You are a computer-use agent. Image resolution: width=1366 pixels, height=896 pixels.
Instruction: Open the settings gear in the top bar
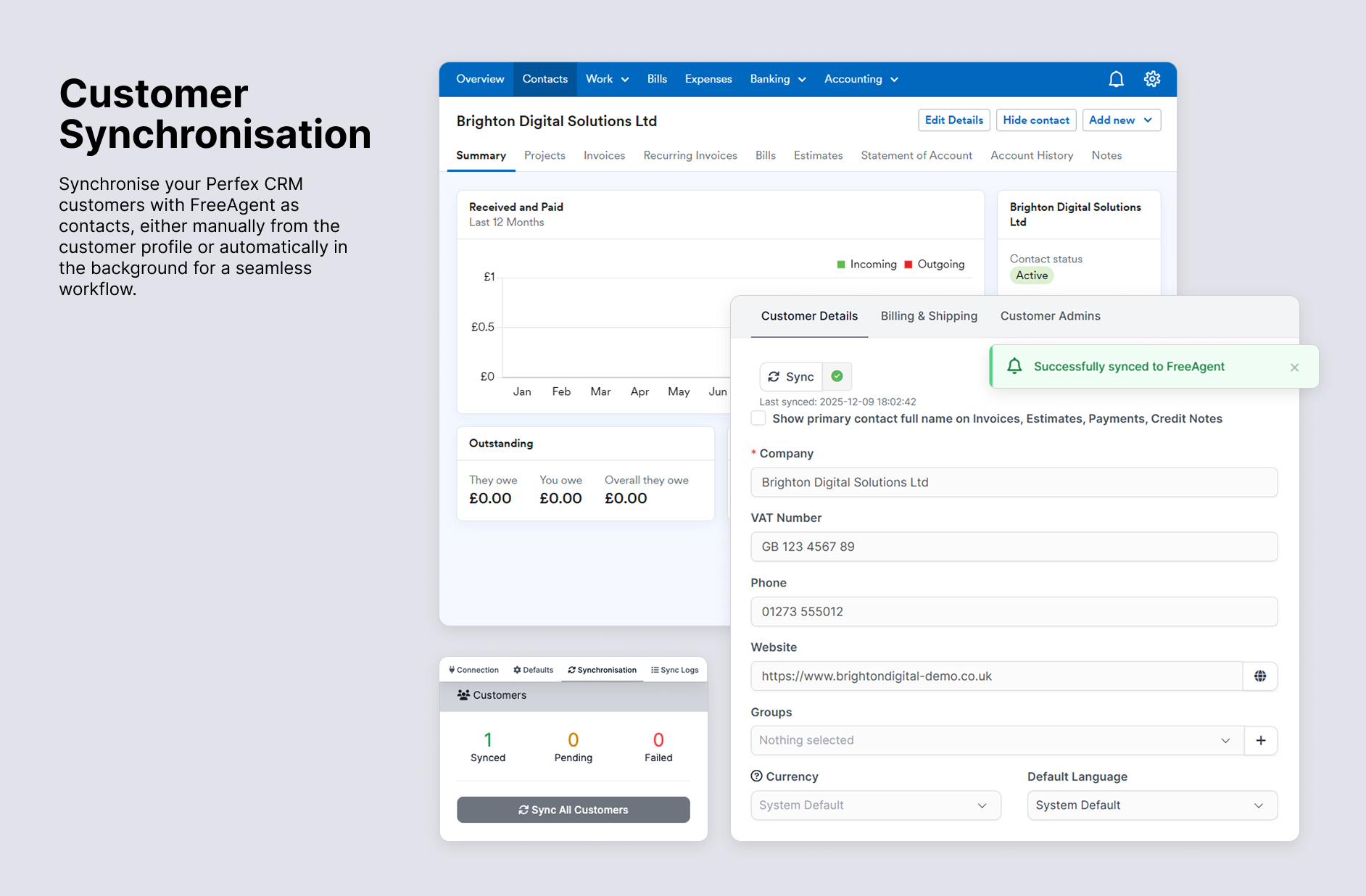[x=1151, y=79]
